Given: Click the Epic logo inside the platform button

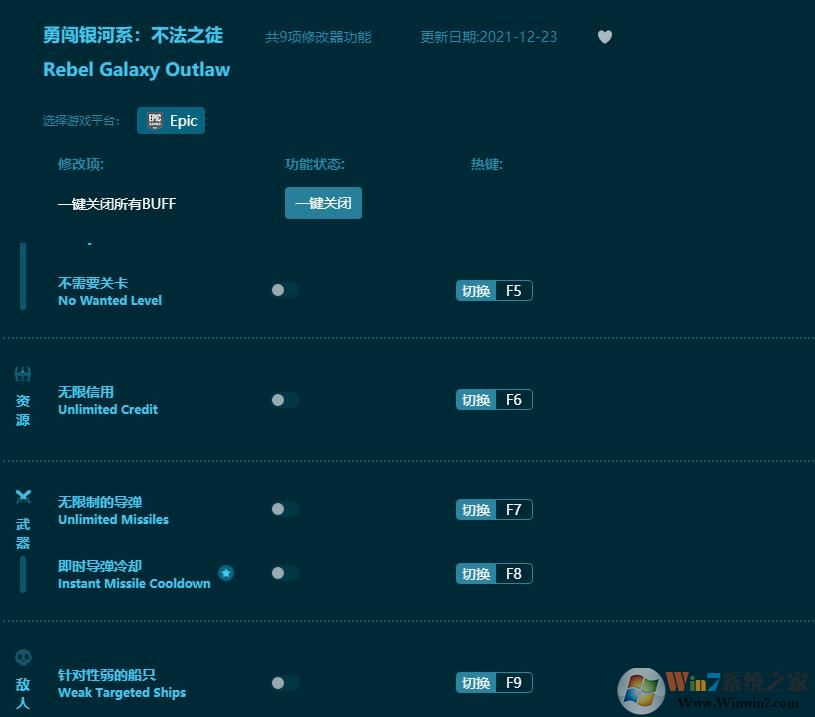Looking at the screenshot, I should point(156,120).
